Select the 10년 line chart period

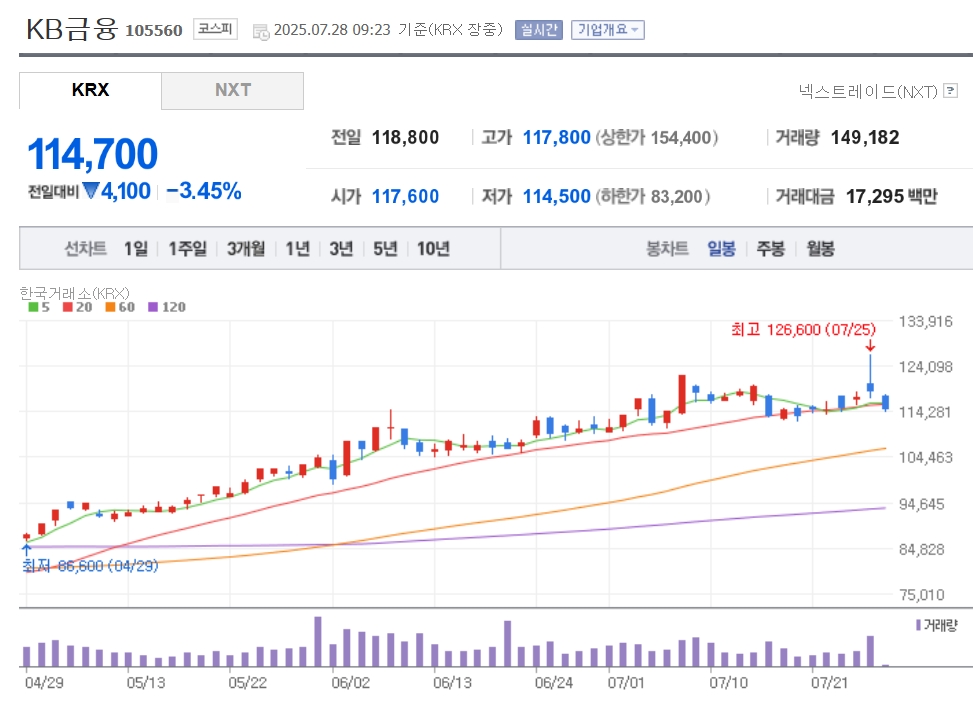click(x=433, y=249)
